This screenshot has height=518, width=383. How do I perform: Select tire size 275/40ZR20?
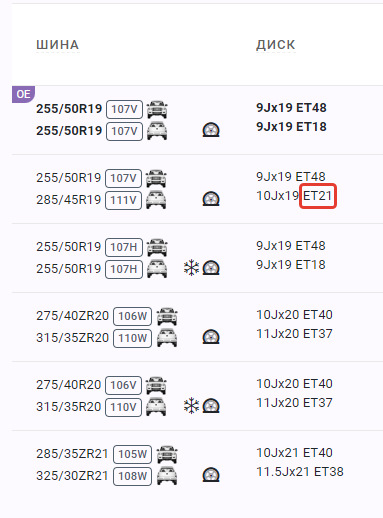pyautogui.click(x=72, y=316)
